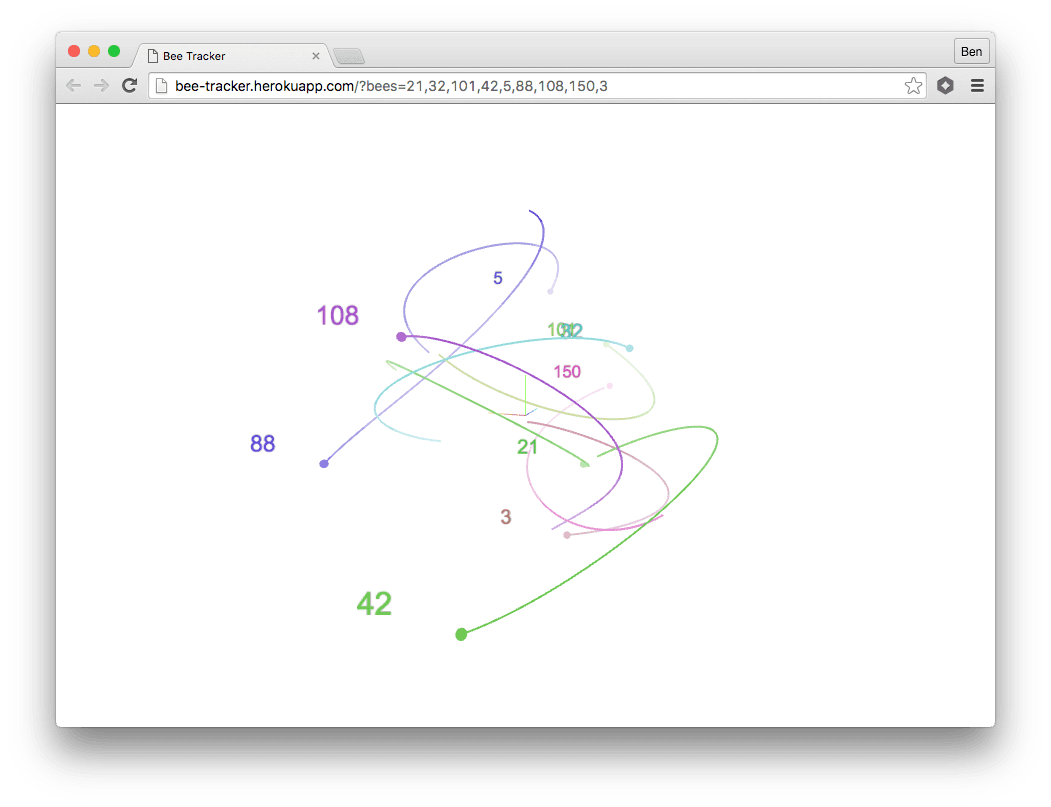1051x807 pixels.
Task: Open a new tab with the new tab button
Action: pyautogui.click(x=349, y=56)
